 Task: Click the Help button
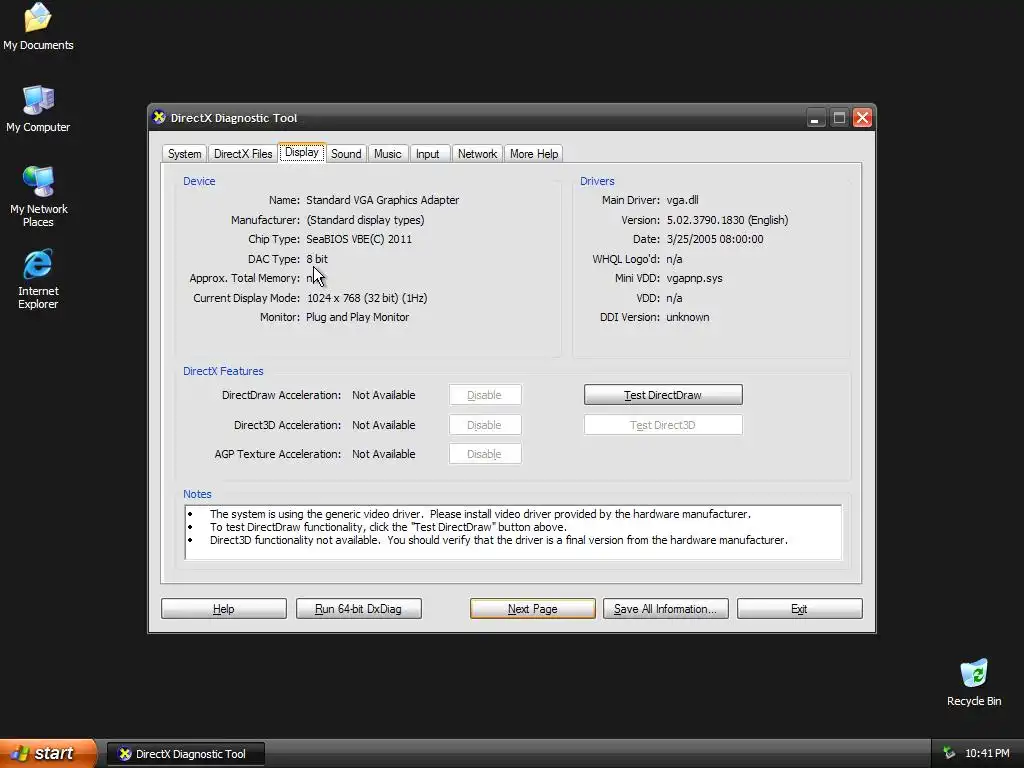click(223, 609)
